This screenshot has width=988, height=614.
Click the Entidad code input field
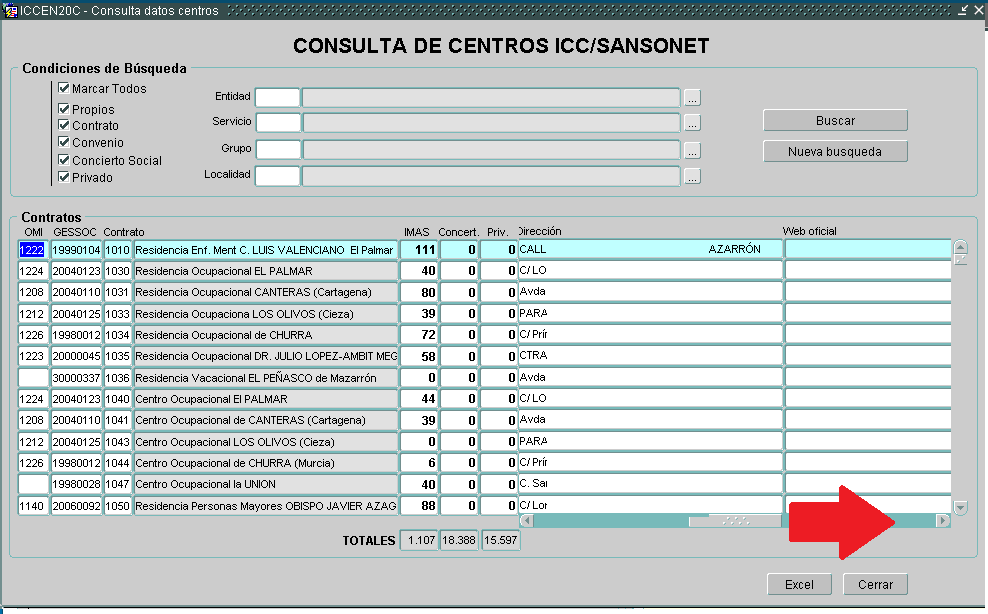277,97
